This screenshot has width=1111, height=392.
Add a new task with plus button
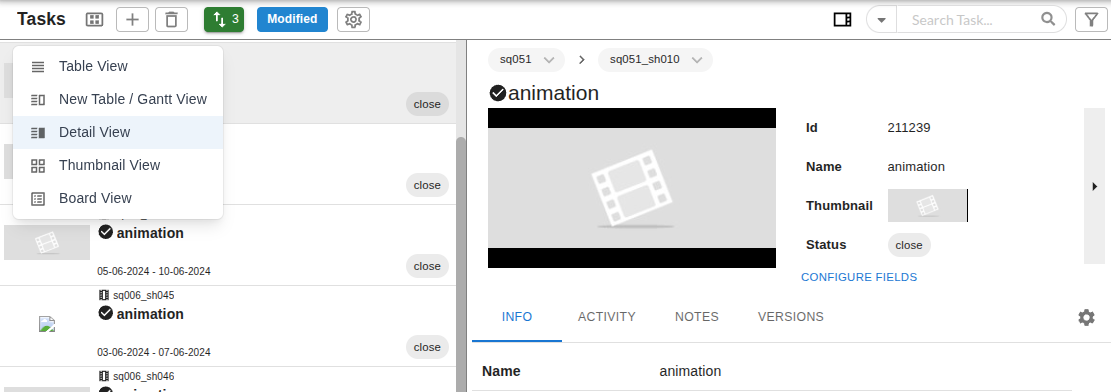(x=132, y=20)
